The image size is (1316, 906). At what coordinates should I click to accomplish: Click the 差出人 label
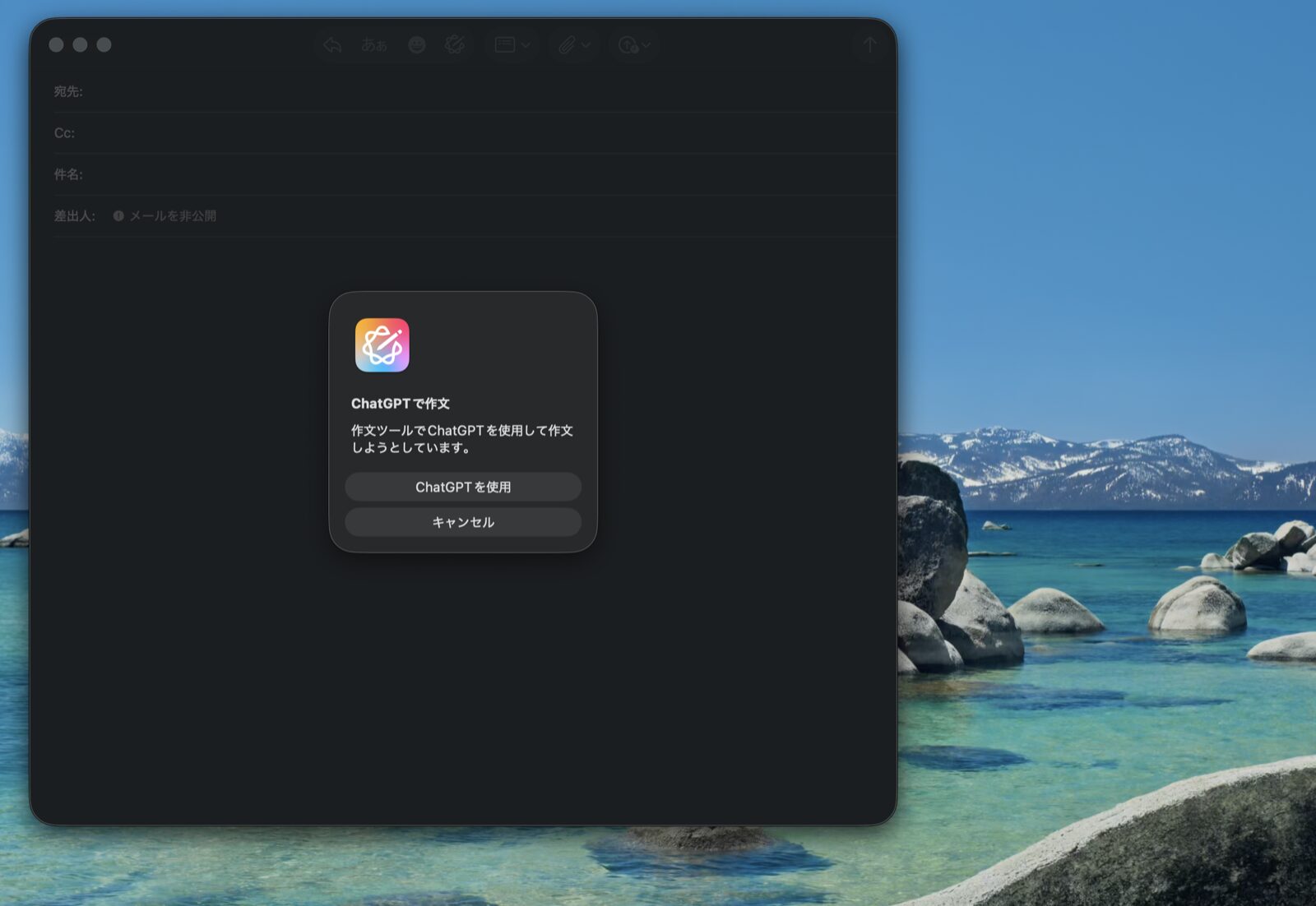(75, 215)
